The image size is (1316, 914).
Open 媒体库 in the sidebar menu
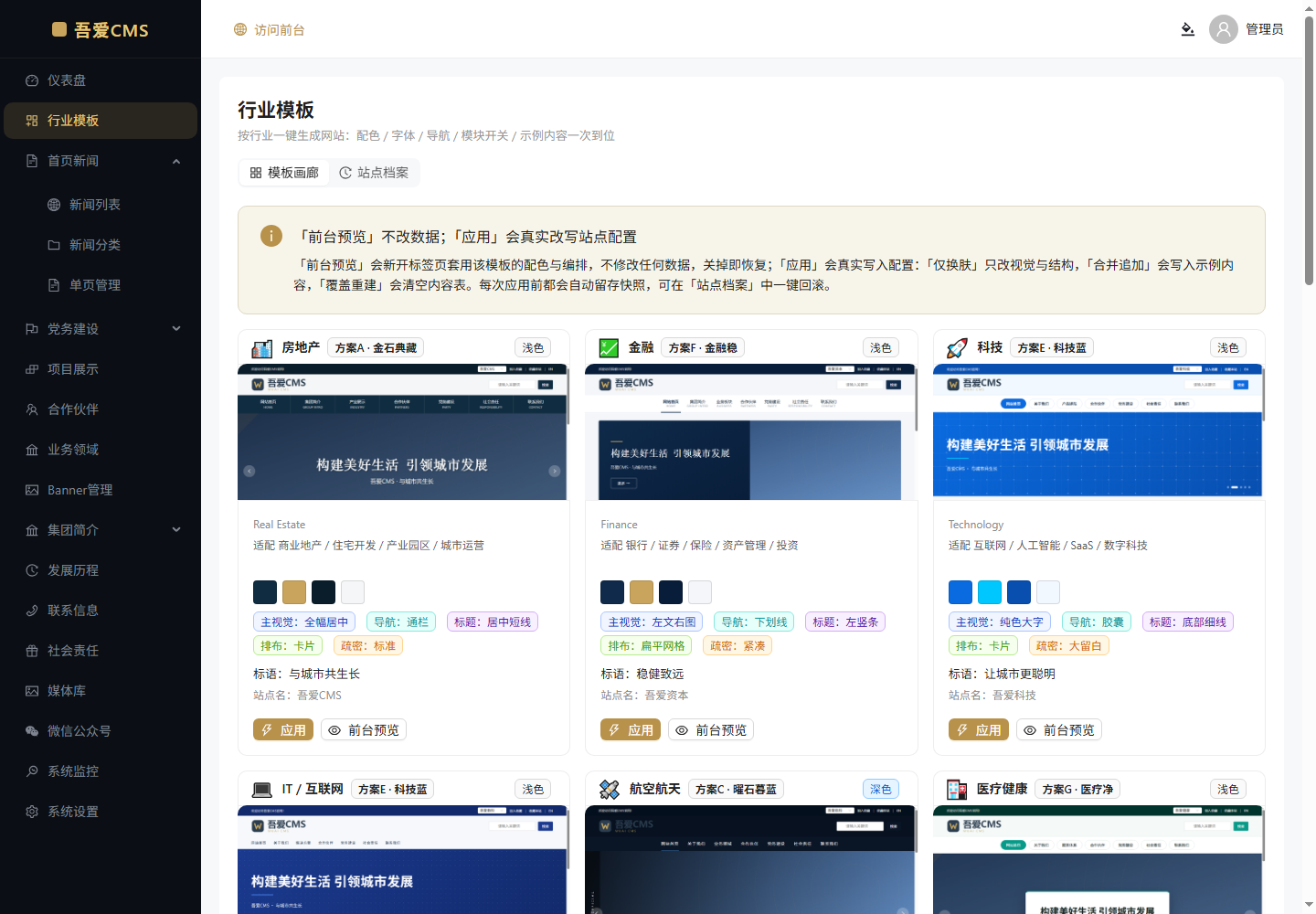(101, 691)
